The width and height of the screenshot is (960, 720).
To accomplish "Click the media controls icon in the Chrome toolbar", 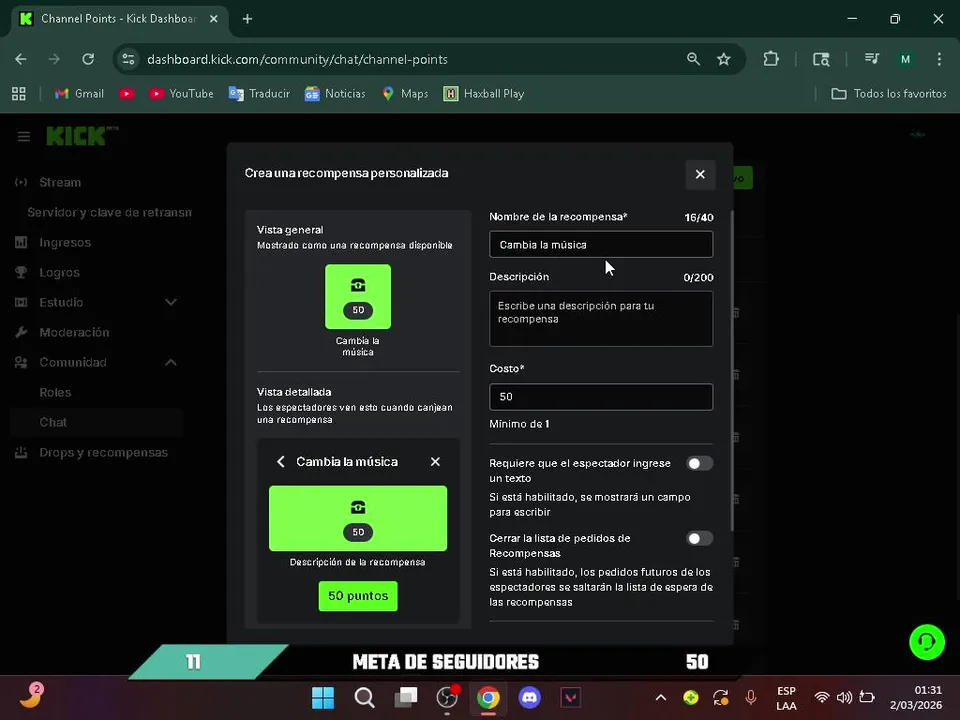I will click(x=871, y=59).
